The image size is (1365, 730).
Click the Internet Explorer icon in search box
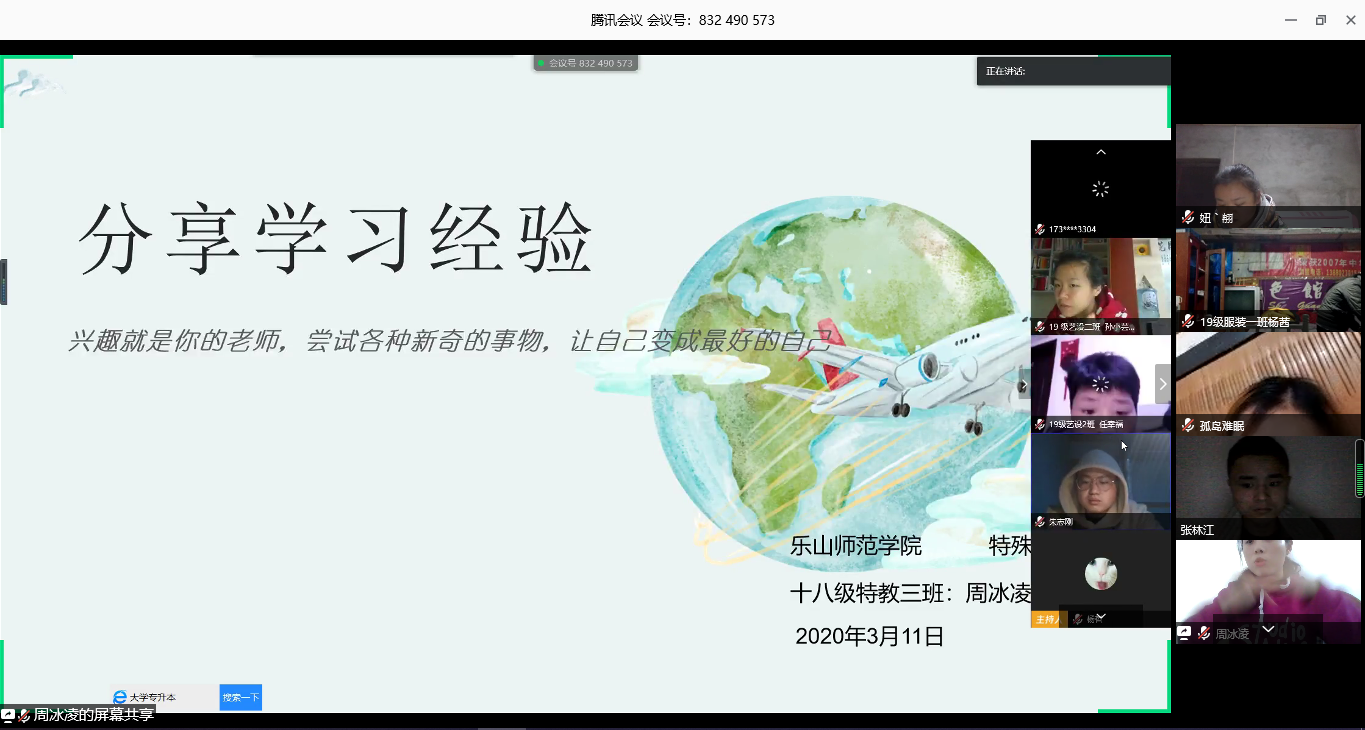(x=120, y=697)
